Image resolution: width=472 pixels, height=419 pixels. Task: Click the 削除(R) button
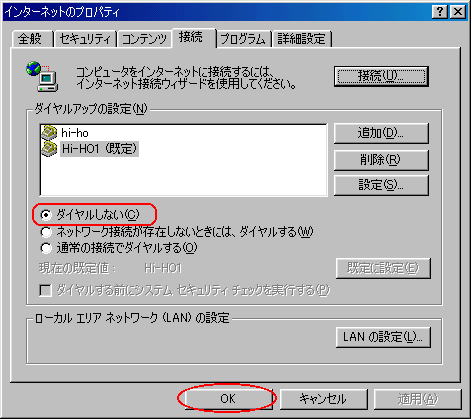click(x=381, y=160)
